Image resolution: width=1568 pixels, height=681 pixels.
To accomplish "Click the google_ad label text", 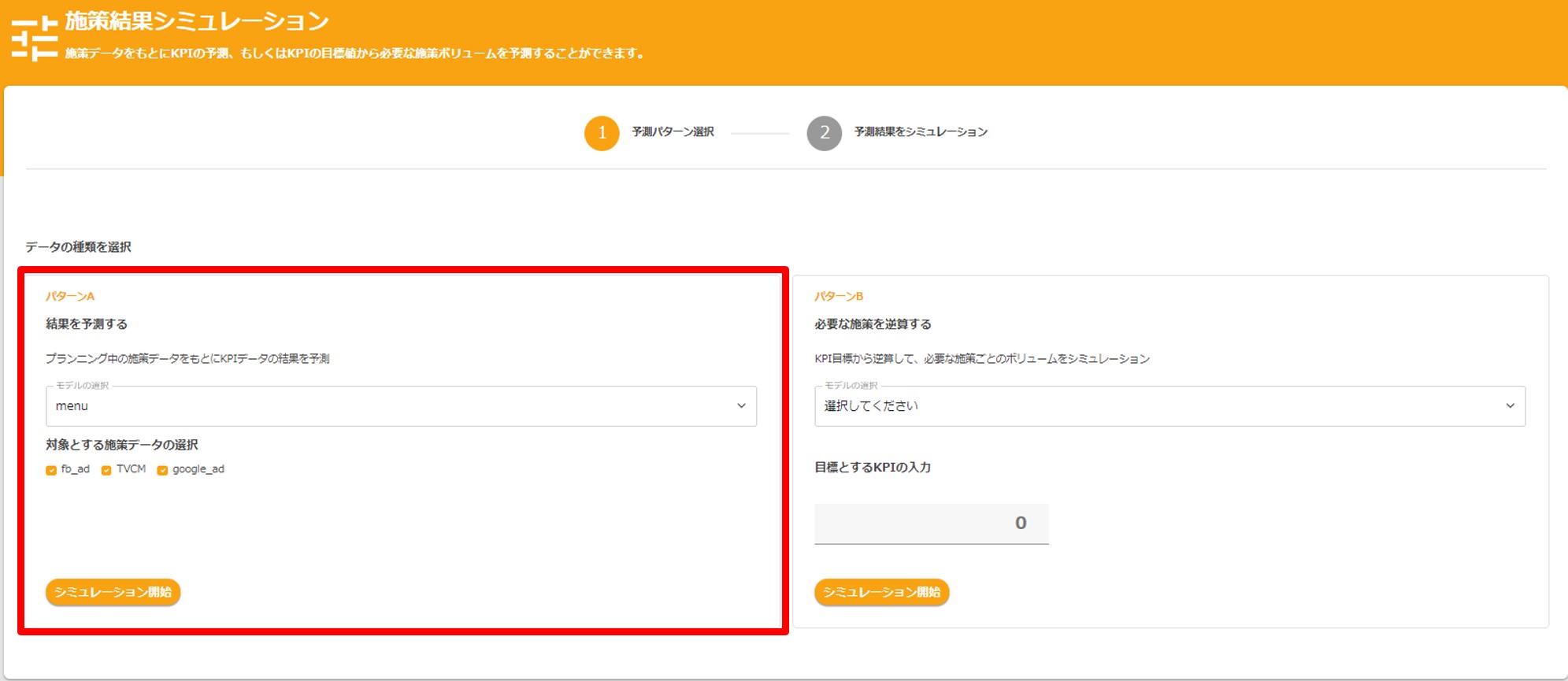I will point(198,469).
